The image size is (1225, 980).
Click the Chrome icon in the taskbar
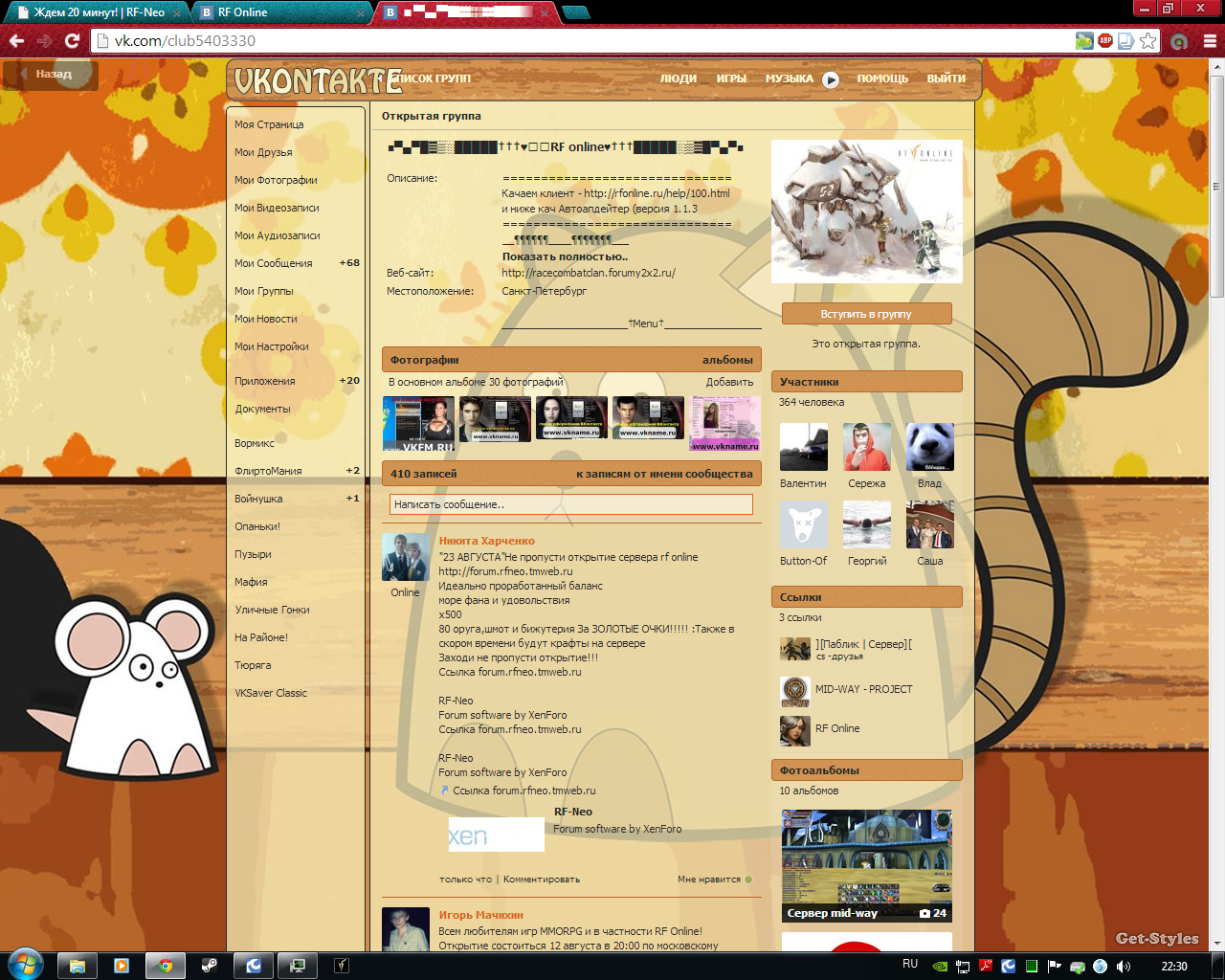(166, 966)
